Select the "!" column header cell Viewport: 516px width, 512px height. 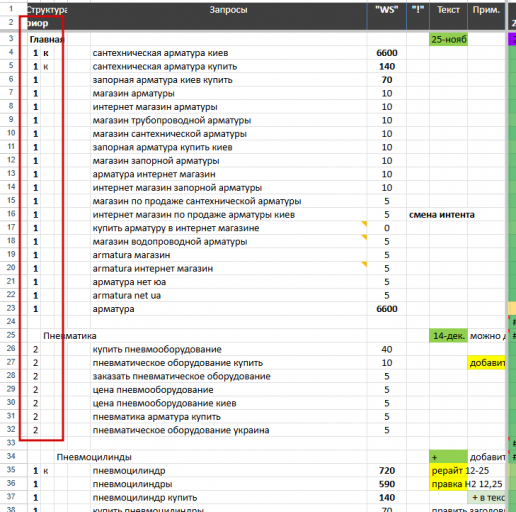pyautogui.click(x=418, y=10)
